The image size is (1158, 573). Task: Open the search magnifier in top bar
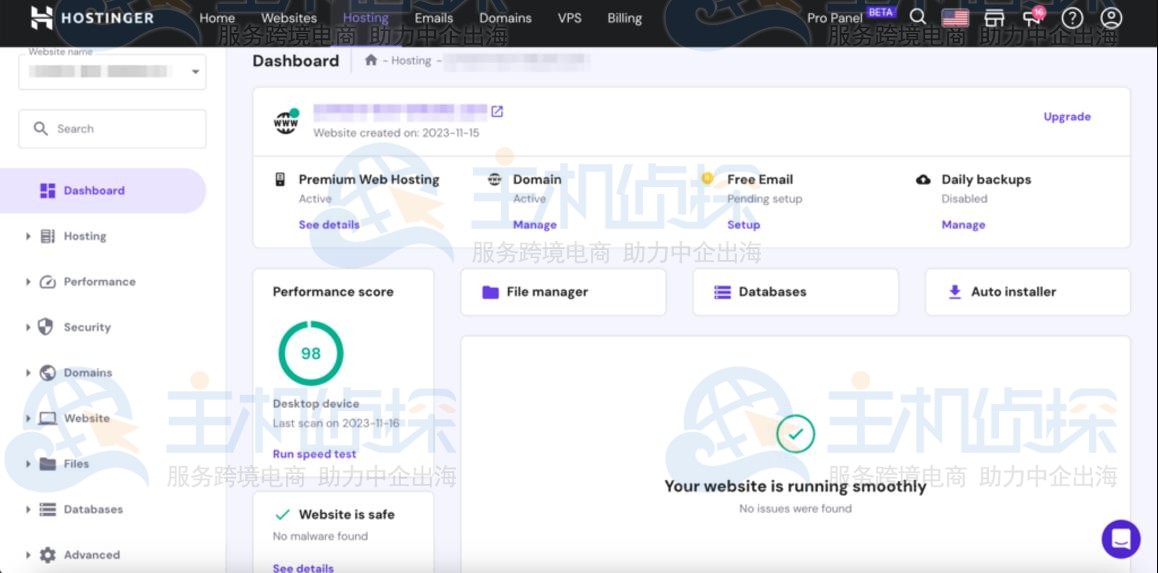pyautogui.click(x=917, y=17)
